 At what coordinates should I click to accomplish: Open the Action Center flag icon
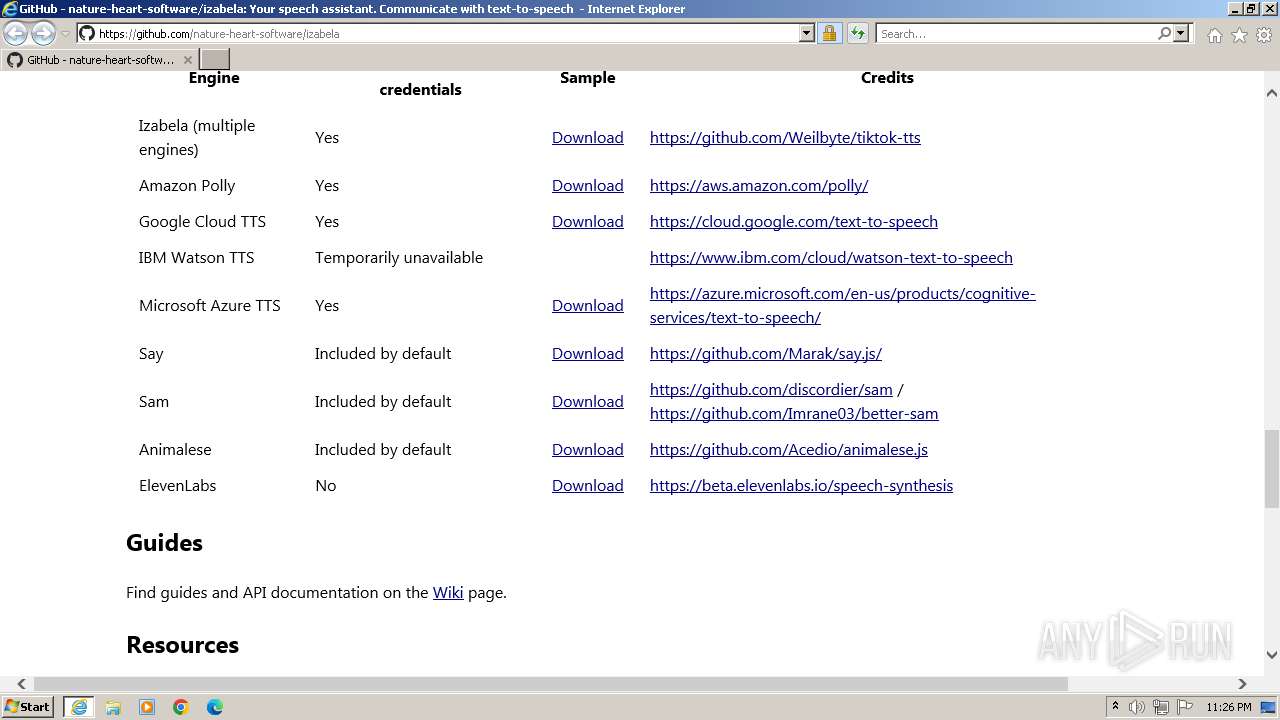[x=1185, y=707]
